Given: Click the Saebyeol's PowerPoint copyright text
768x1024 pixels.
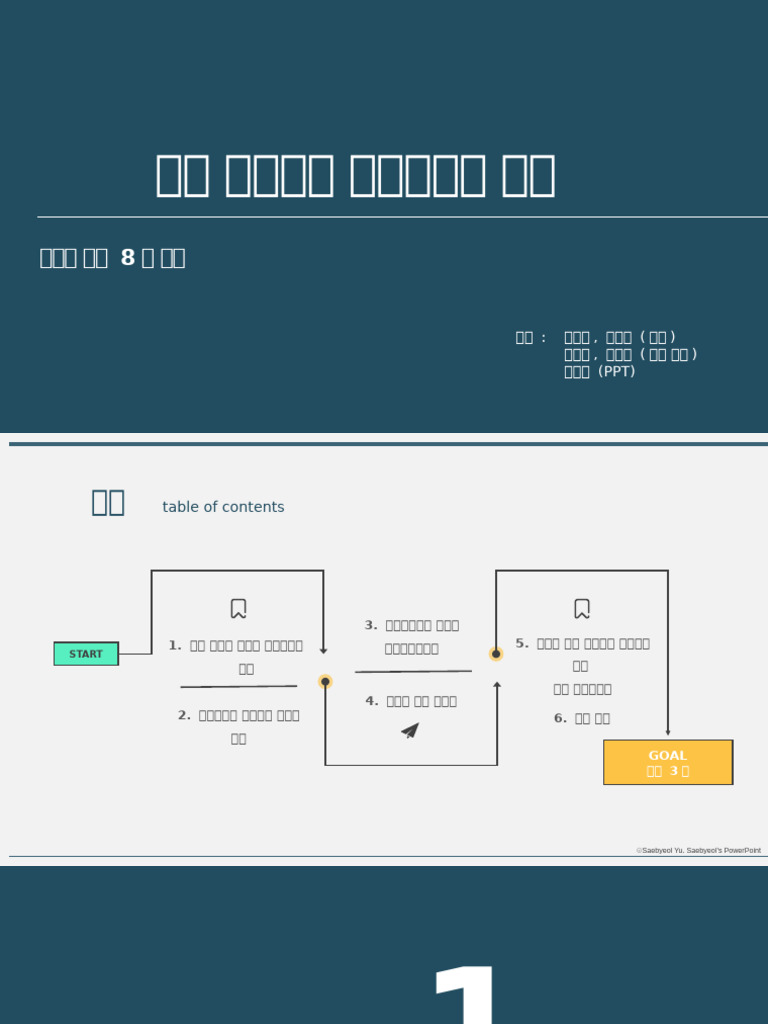Looking at the screenshot, I should [x=698, y=850].
